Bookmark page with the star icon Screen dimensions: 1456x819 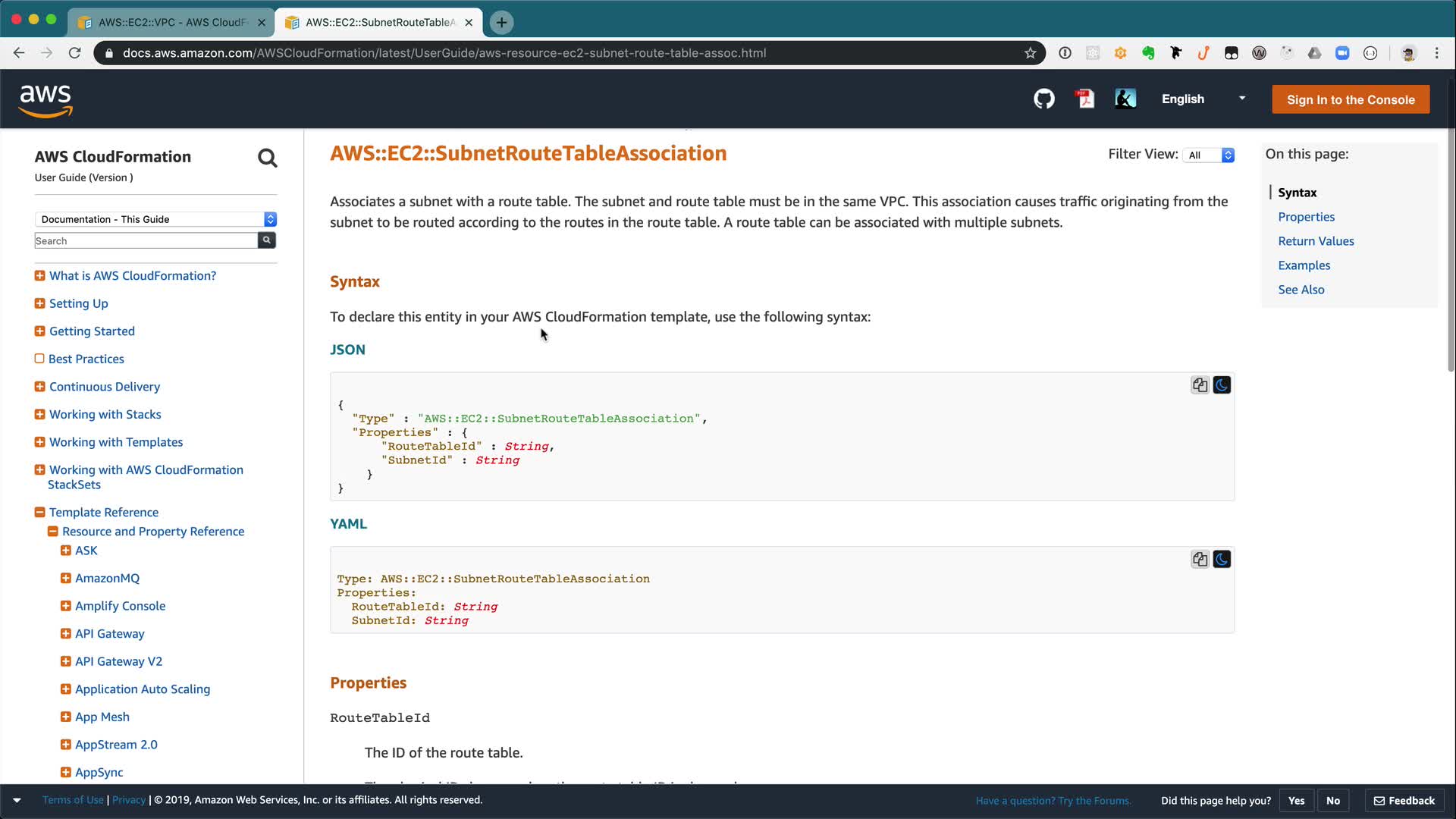(1030, 53)
